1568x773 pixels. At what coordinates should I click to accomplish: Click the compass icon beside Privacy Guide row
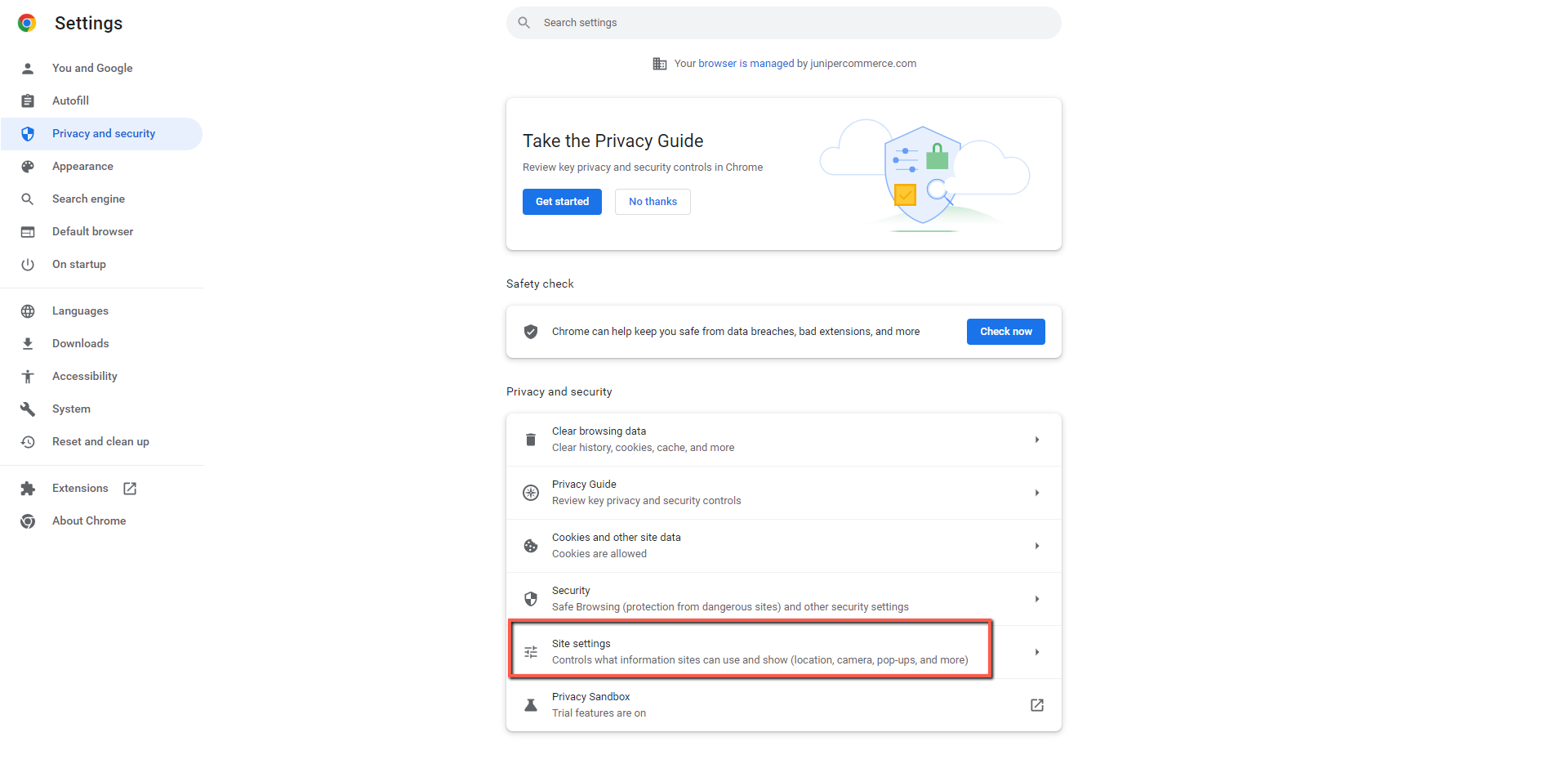click(x=531, y=493)
